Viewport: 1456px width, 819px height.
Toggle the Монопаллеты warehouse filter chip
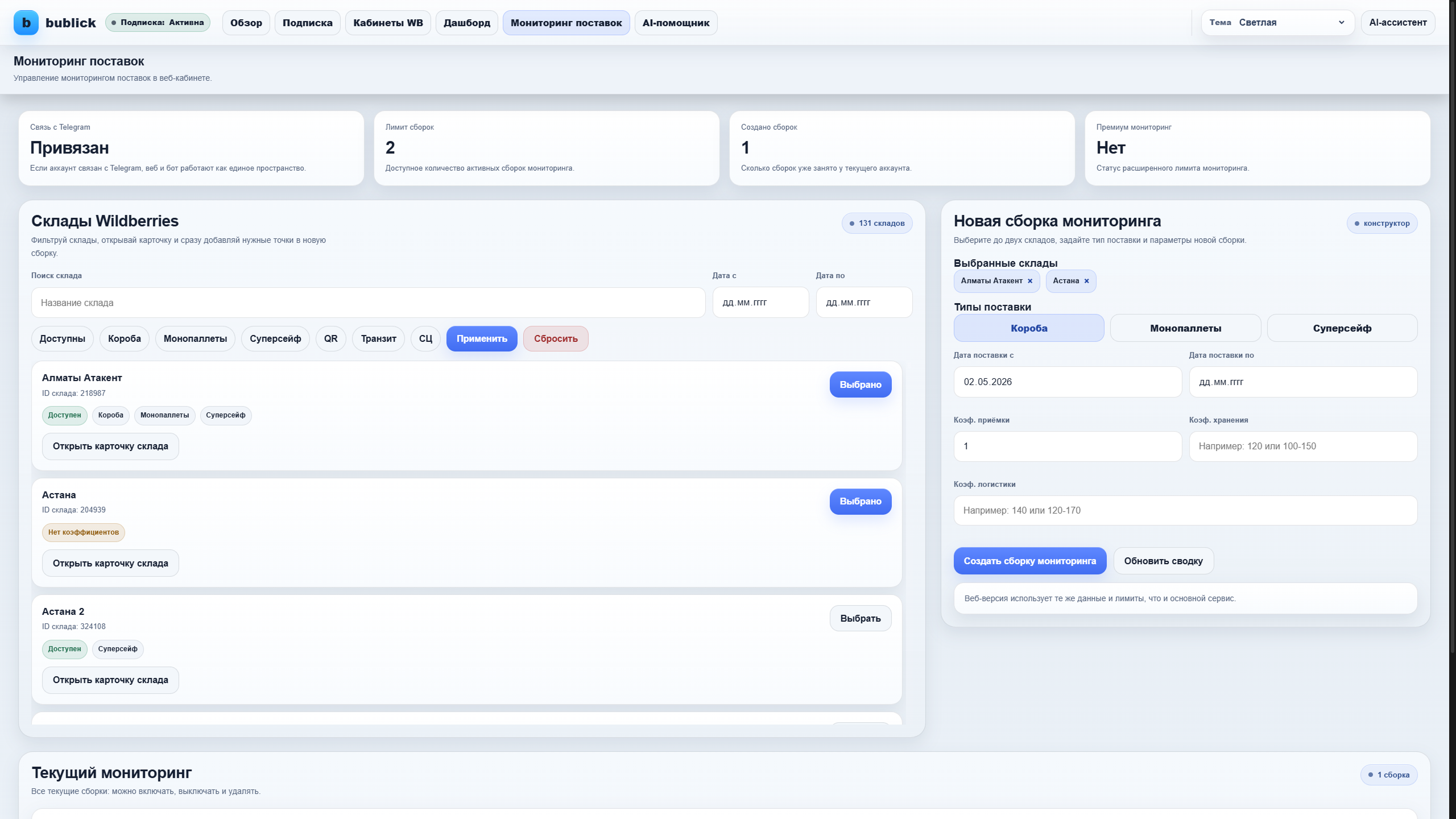tap(195, 339)
